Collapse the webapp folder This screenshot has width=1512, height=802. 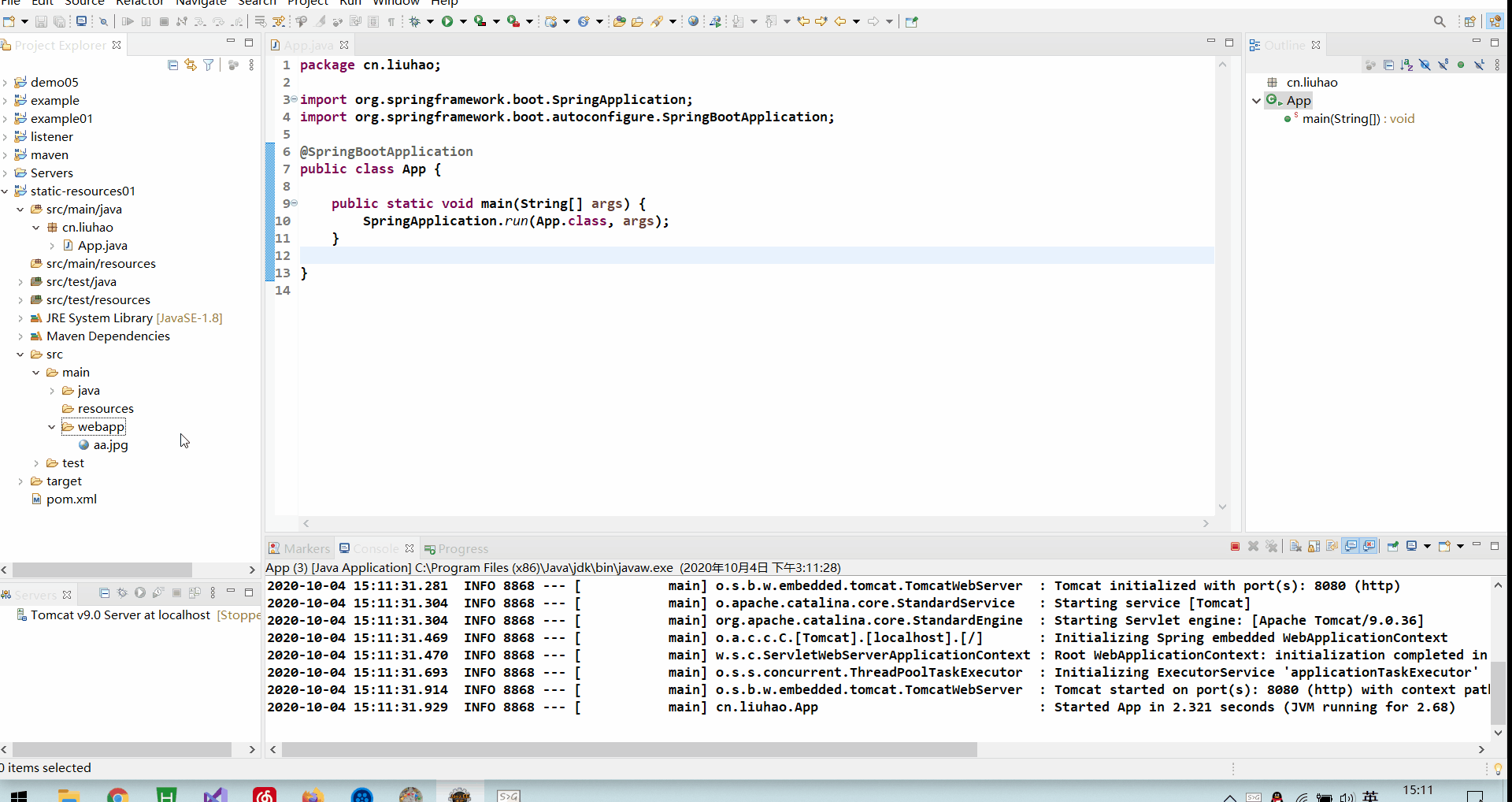(x=52, y=427)
